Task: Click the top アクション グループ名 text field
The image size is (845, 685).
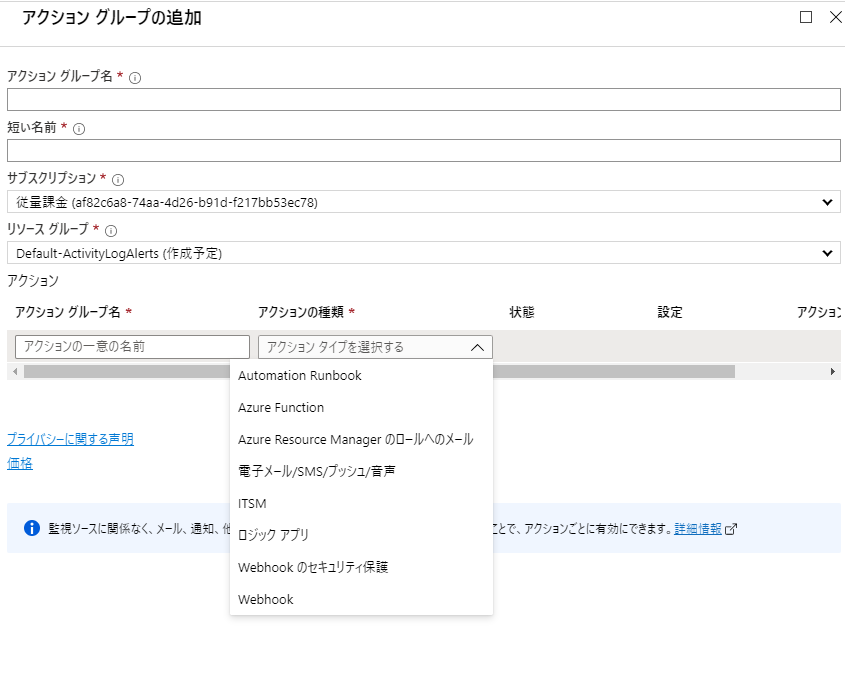Action: tap(424, 100)
